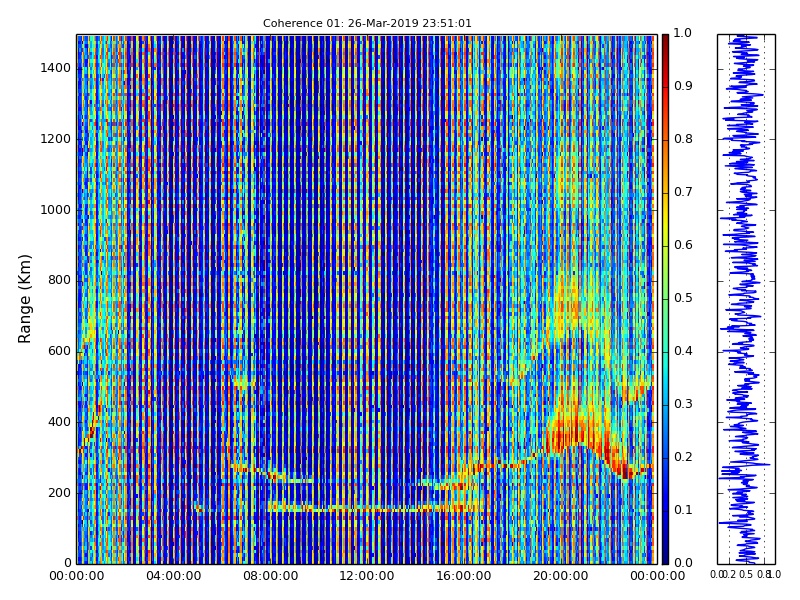Click the plot title 'Coherence 01: 26-Mar-2019 23:51:01'
The image size is (800, 600).
coord(367,23)
